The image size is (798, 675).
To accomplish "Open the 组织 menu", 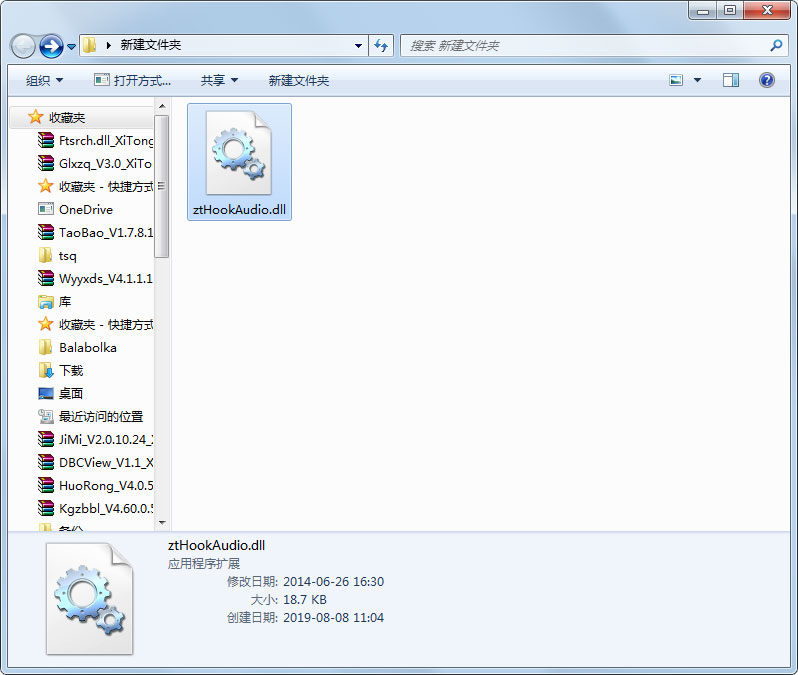I will pos(44,80).
